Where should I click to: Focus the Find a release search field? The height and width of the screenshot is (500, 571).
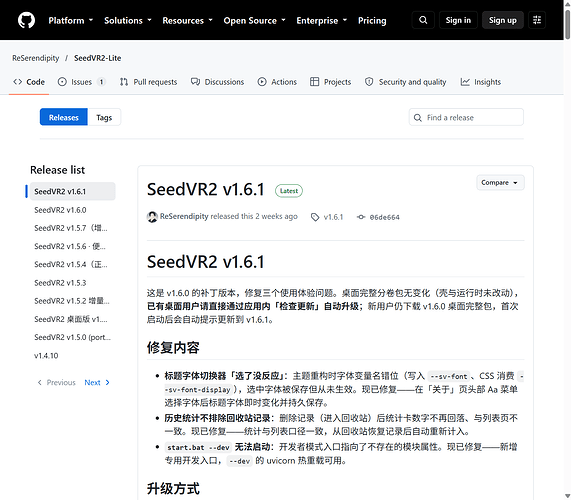(466, 117)
